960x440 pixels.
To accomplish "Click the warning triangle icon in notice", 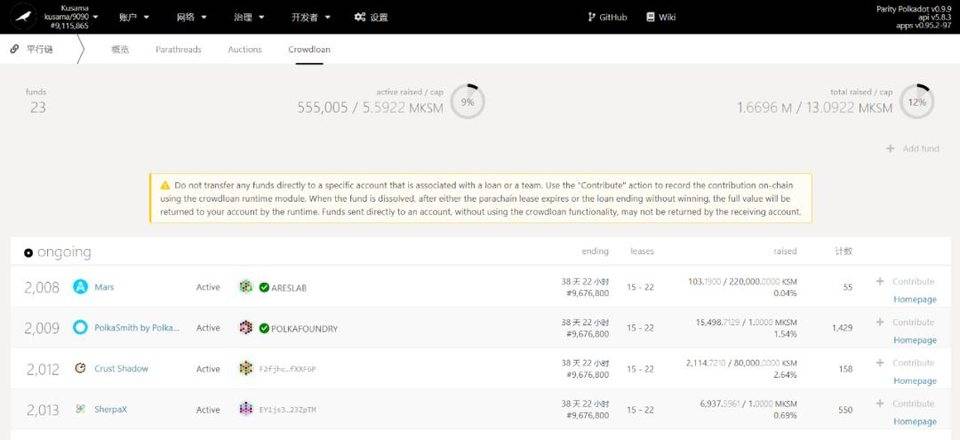I will (x=165, y=185).
